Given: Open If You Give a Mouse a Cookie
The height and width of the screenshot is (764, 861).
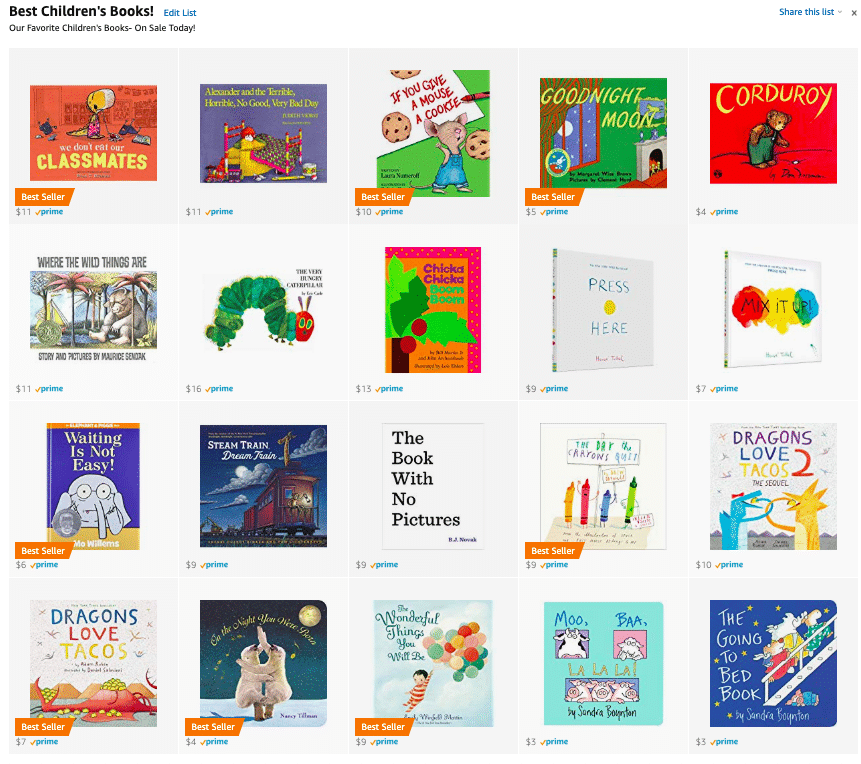Looking at the screenshot, I should point(433,133).
